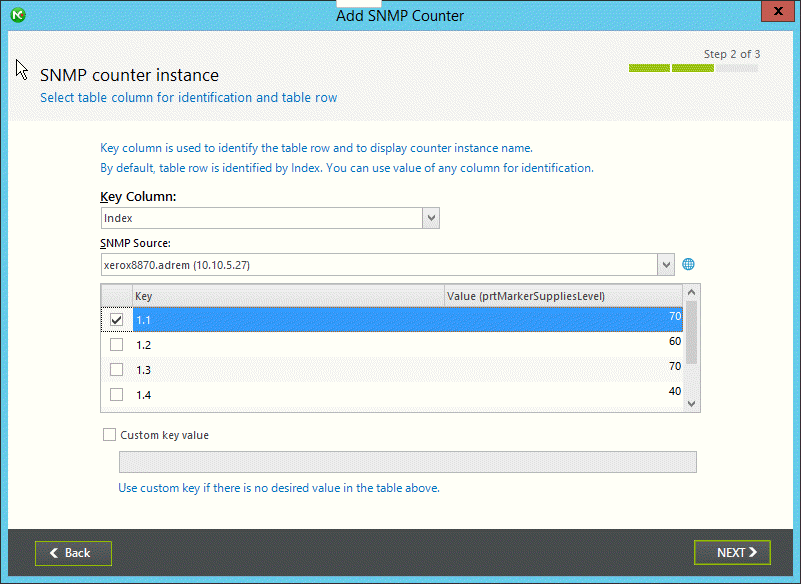Screen dimensions: 801x584
Task: Click the Custom key value label
Action: point(164,435)
